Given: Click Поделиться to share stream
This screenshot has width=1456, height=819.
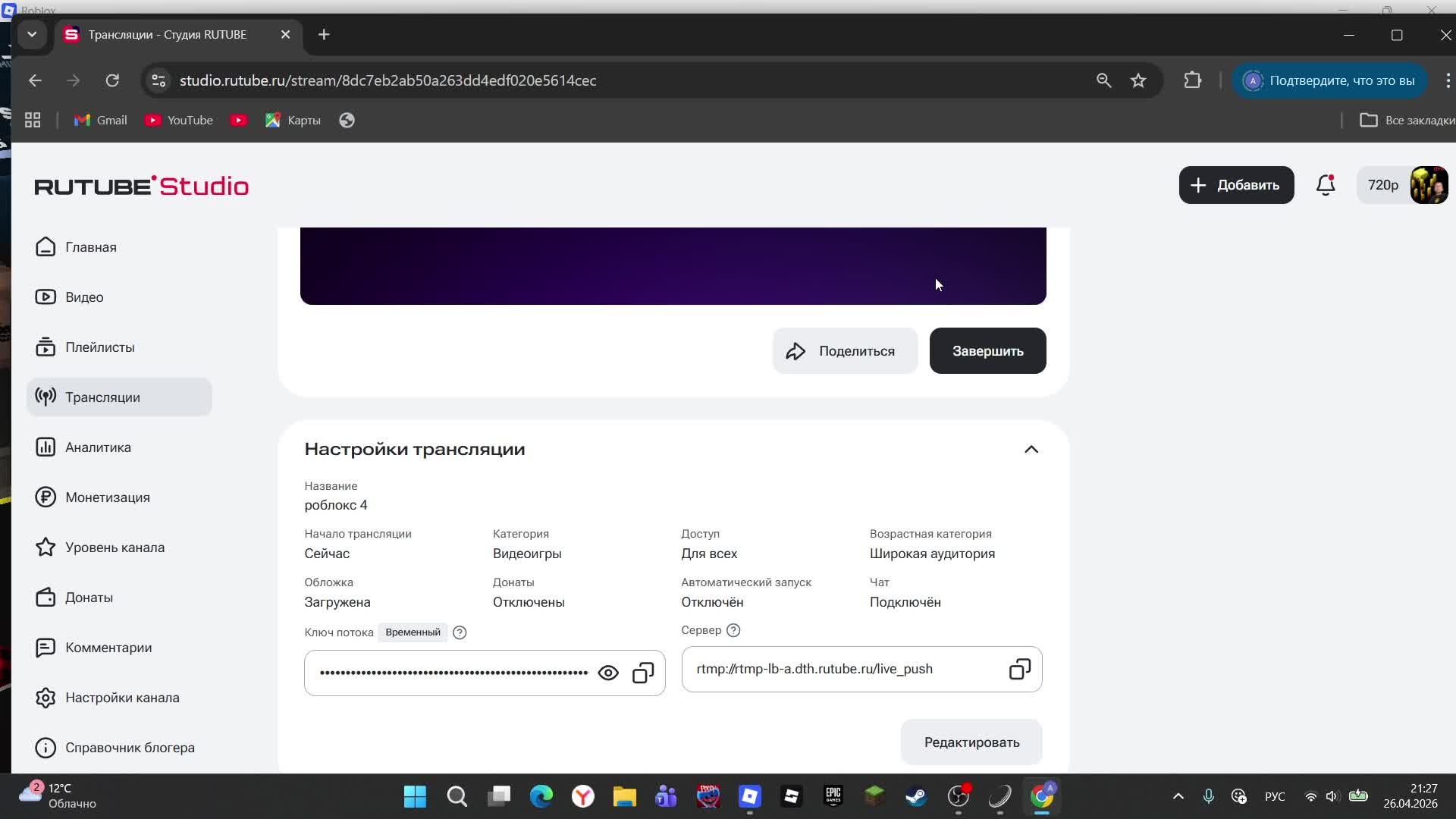Looking at the screenshot, I should (x=844, y=351).
